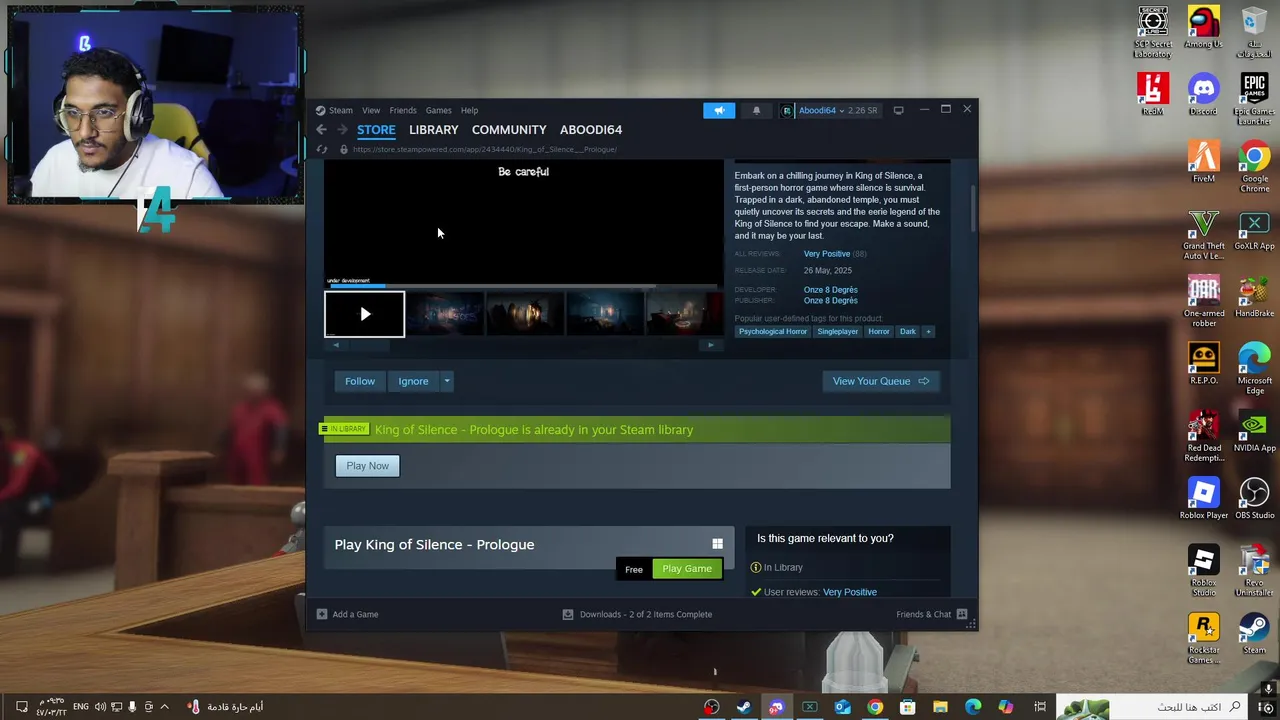The height and width of the screenshot is (720, 1280).
Task: Open Steam icon in the taskbar
Action: tap(744, 707)
